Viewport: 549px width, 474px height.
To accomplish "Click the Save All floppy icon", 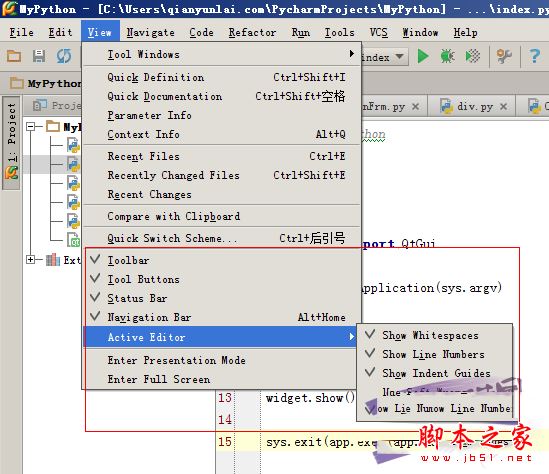I will click(x=39, y=56).
